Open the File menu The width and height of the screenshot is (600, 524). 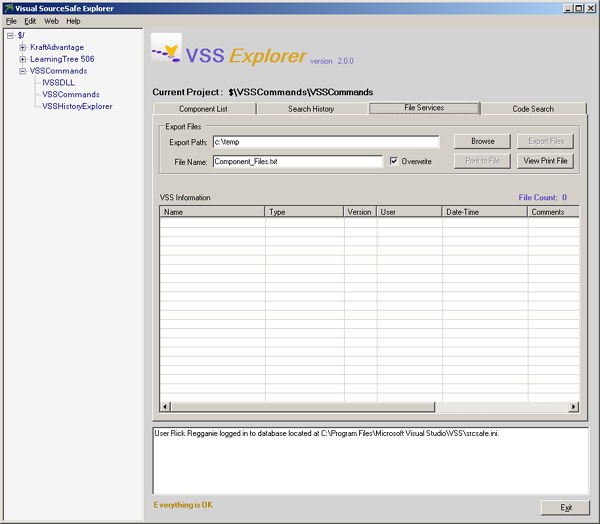pos(11,21)
